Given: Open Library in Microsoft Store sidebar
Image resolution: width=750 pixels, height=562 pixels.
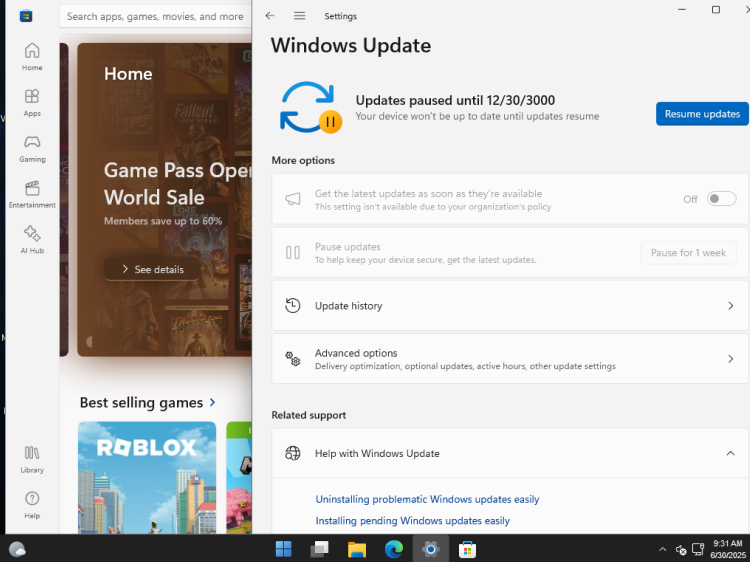Looking at the screenshot, I should [x=32, y=459].
